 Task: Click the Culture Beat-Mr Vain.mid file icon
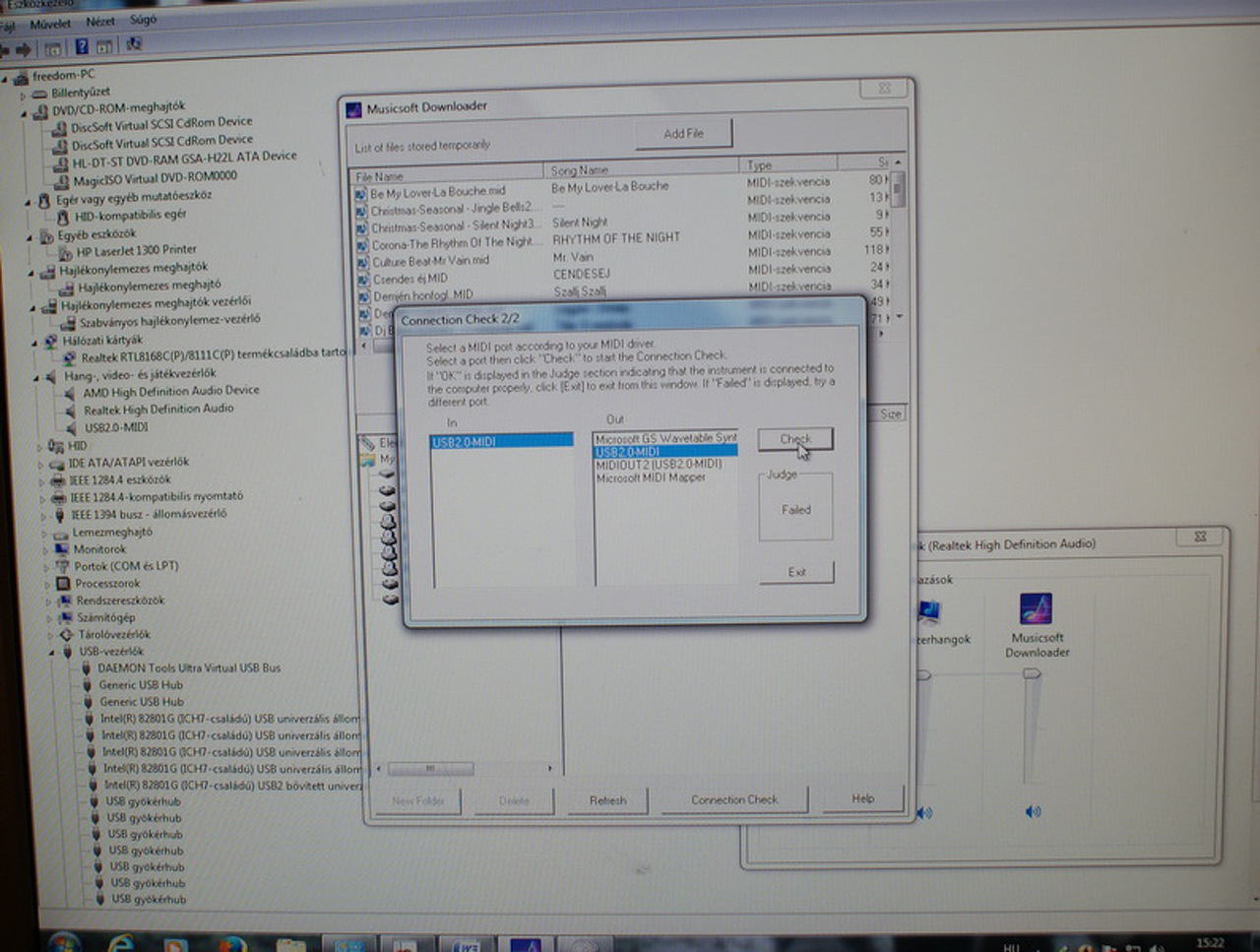362,262
